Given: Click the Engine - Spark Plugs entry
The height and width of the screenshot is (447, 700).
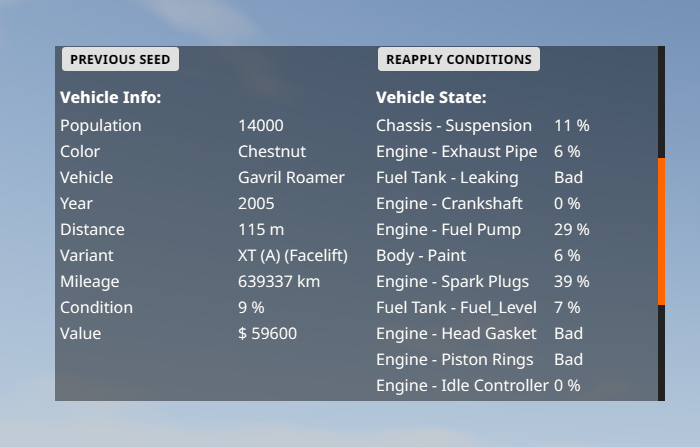Looking at the screenshot, I should pyautogui.click(x=452, y=282).
